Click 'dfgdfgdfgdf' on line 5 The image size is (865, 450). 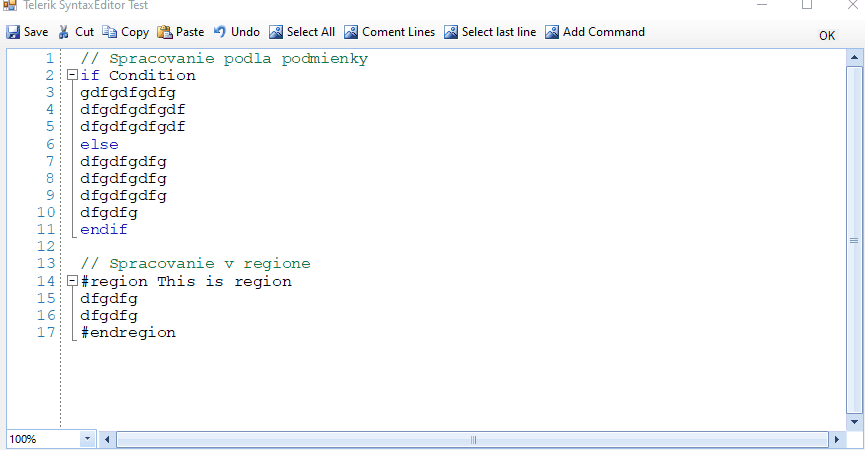(132, 127)
